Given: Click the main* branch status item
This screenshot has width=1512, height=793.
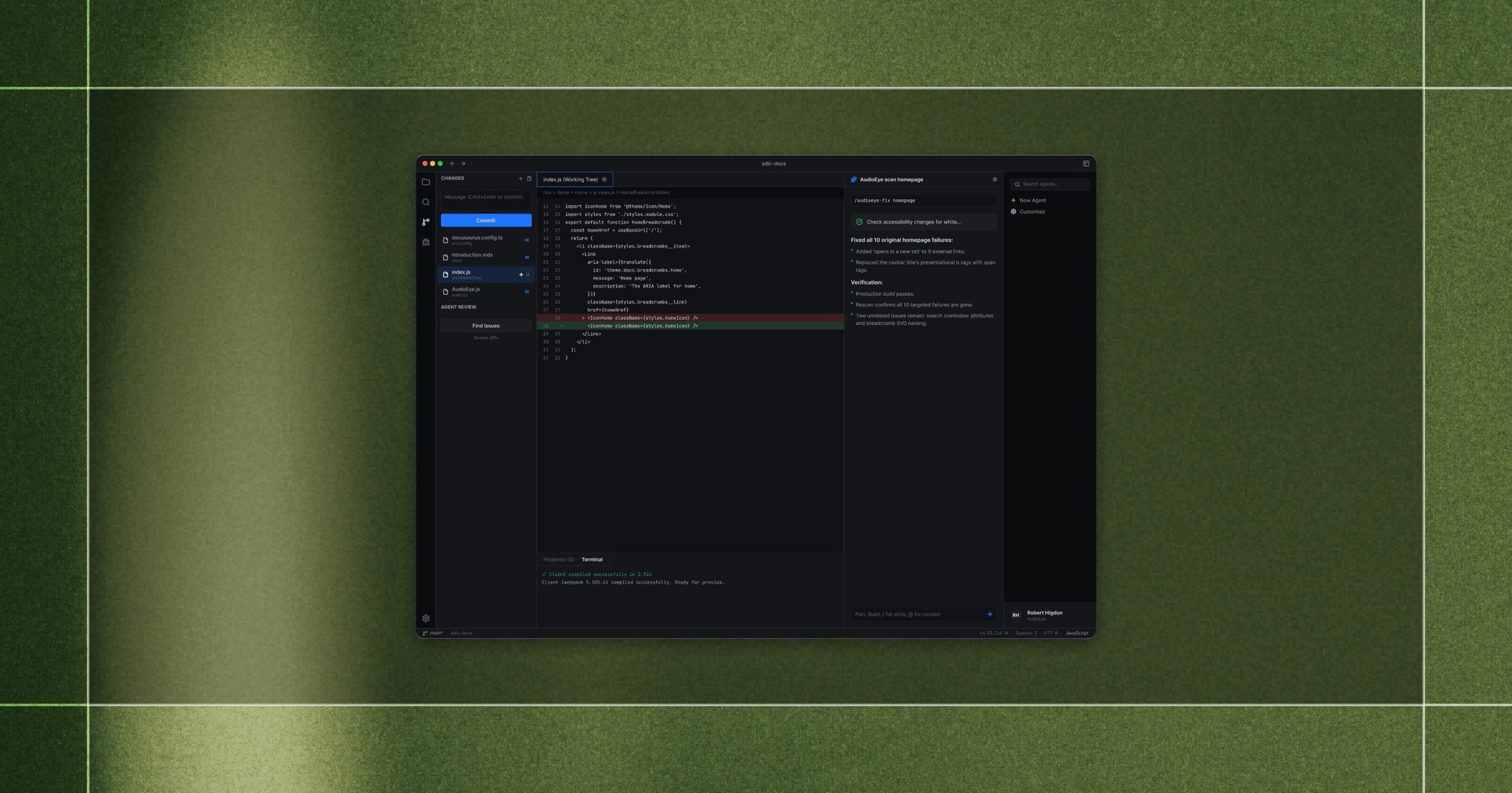Looking at the screenshot, I should click(x=433, y=633).
